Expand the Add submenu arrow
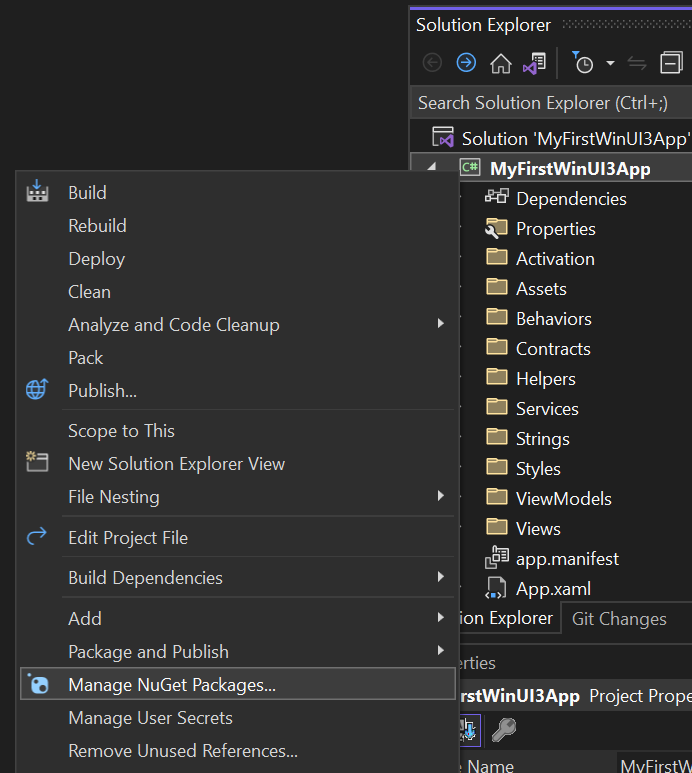The width and height of the screenshot is (692, 773). [x=441, y=617]
